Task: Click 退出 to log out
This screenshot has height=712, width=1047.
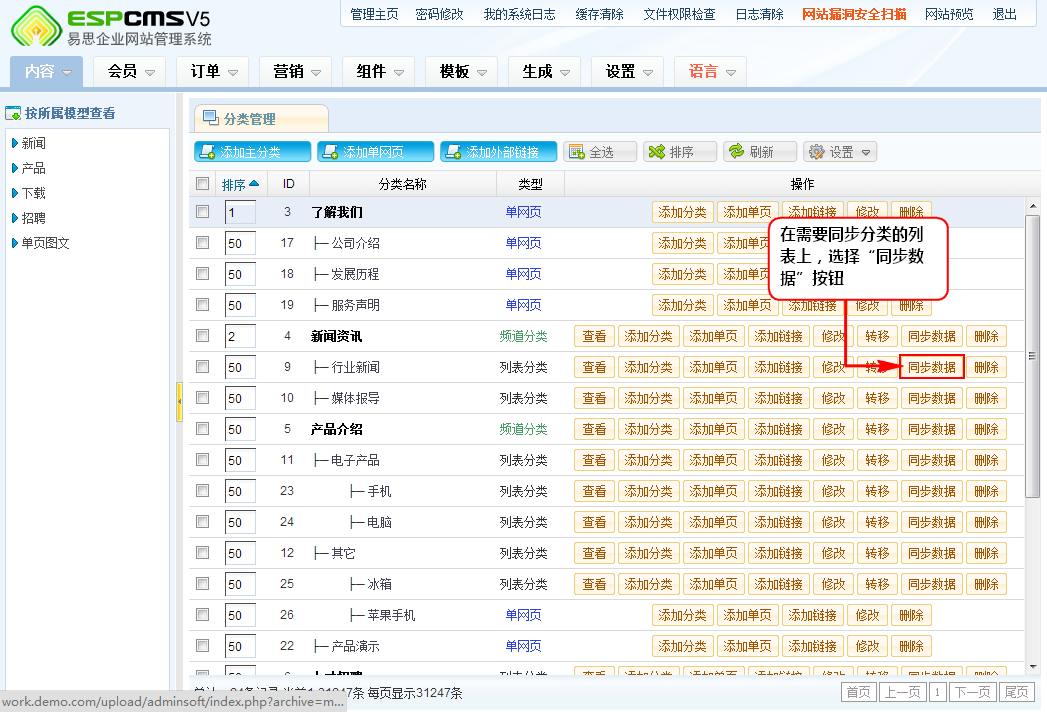Action: pyautogui.click(x=1004, y=14)
